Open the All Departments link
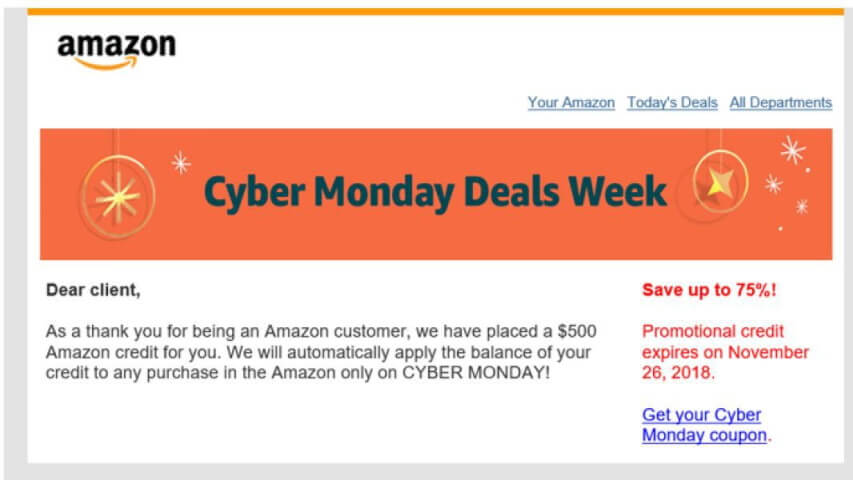The width and height of the screenshot is (853, 480). point(780,102)
